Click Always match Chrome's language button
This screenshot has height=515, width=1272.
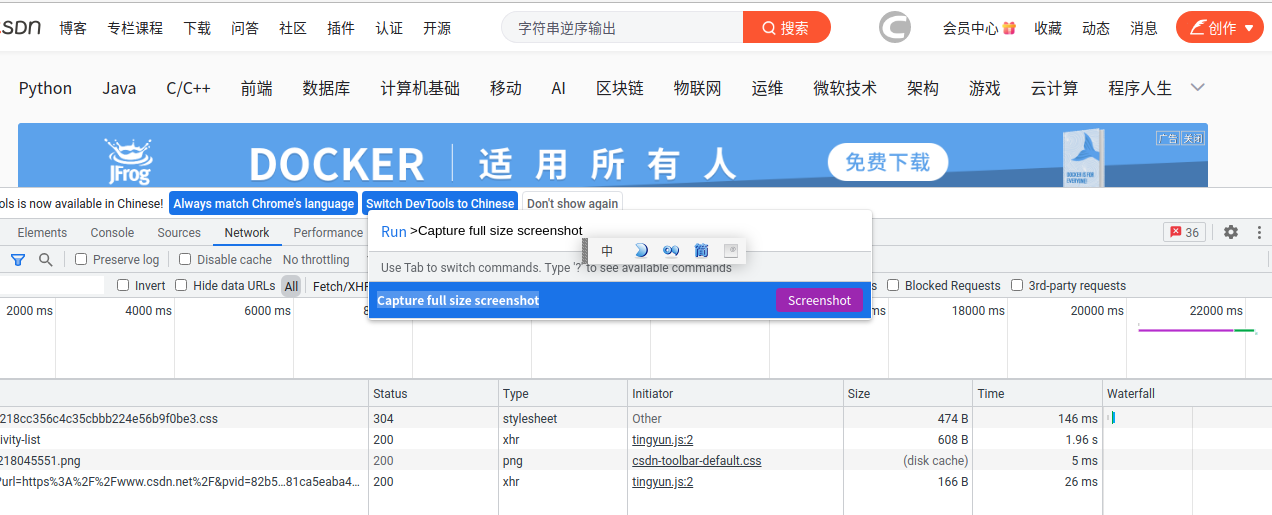tap(264, 203)
